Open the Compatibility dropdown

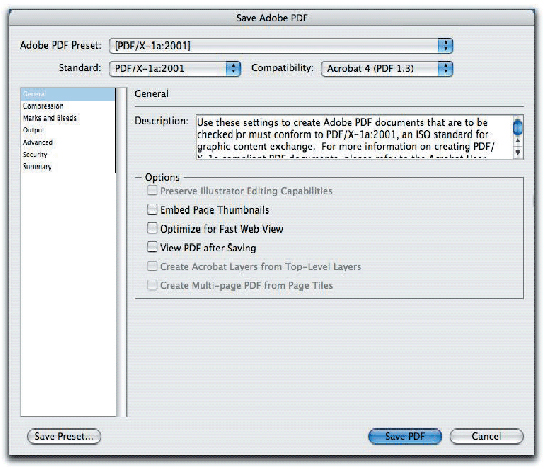(x=387, y=68)
